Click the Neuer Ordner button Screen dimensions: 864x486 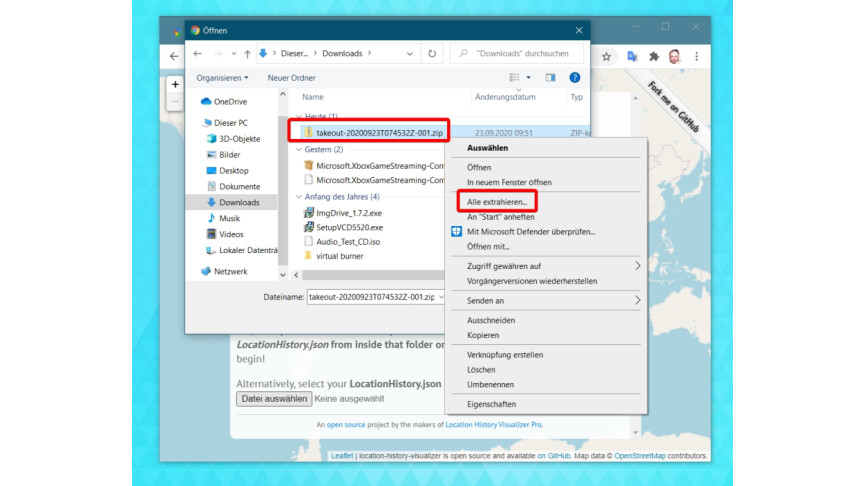[x=292, y=77]
